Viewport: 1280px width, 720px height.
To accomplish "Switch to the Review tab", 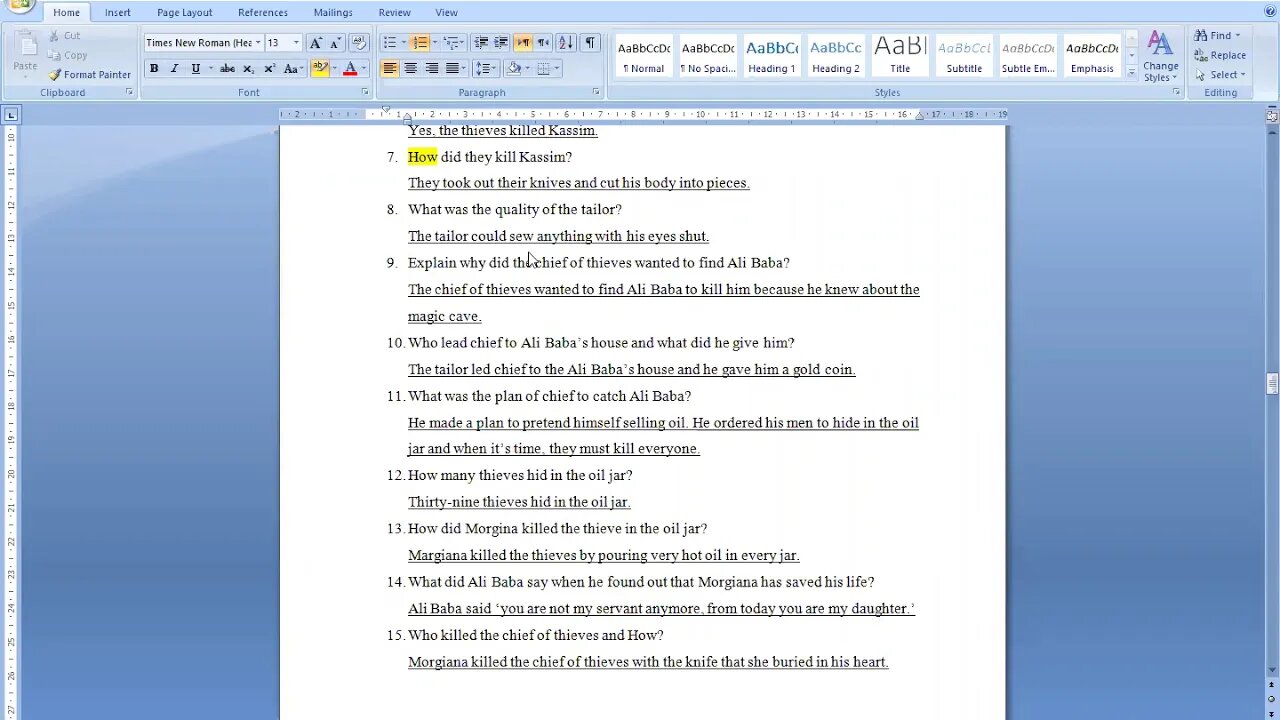I will (394, 13).
